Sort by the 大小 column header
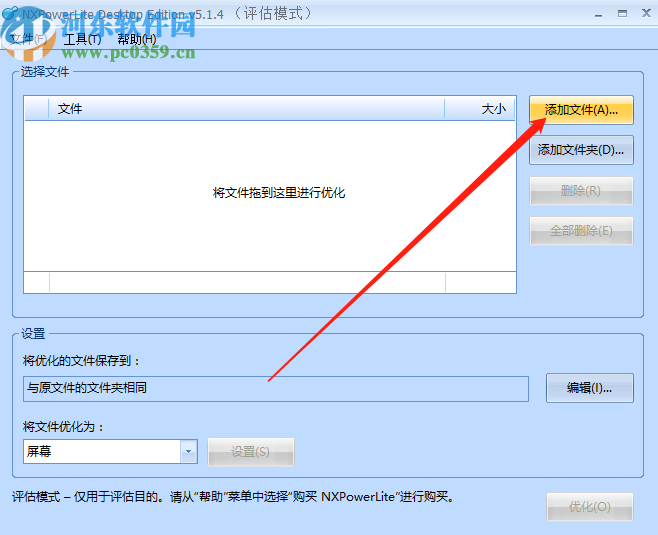This screenshot has height=535, width=658. (x=480, y=109)
